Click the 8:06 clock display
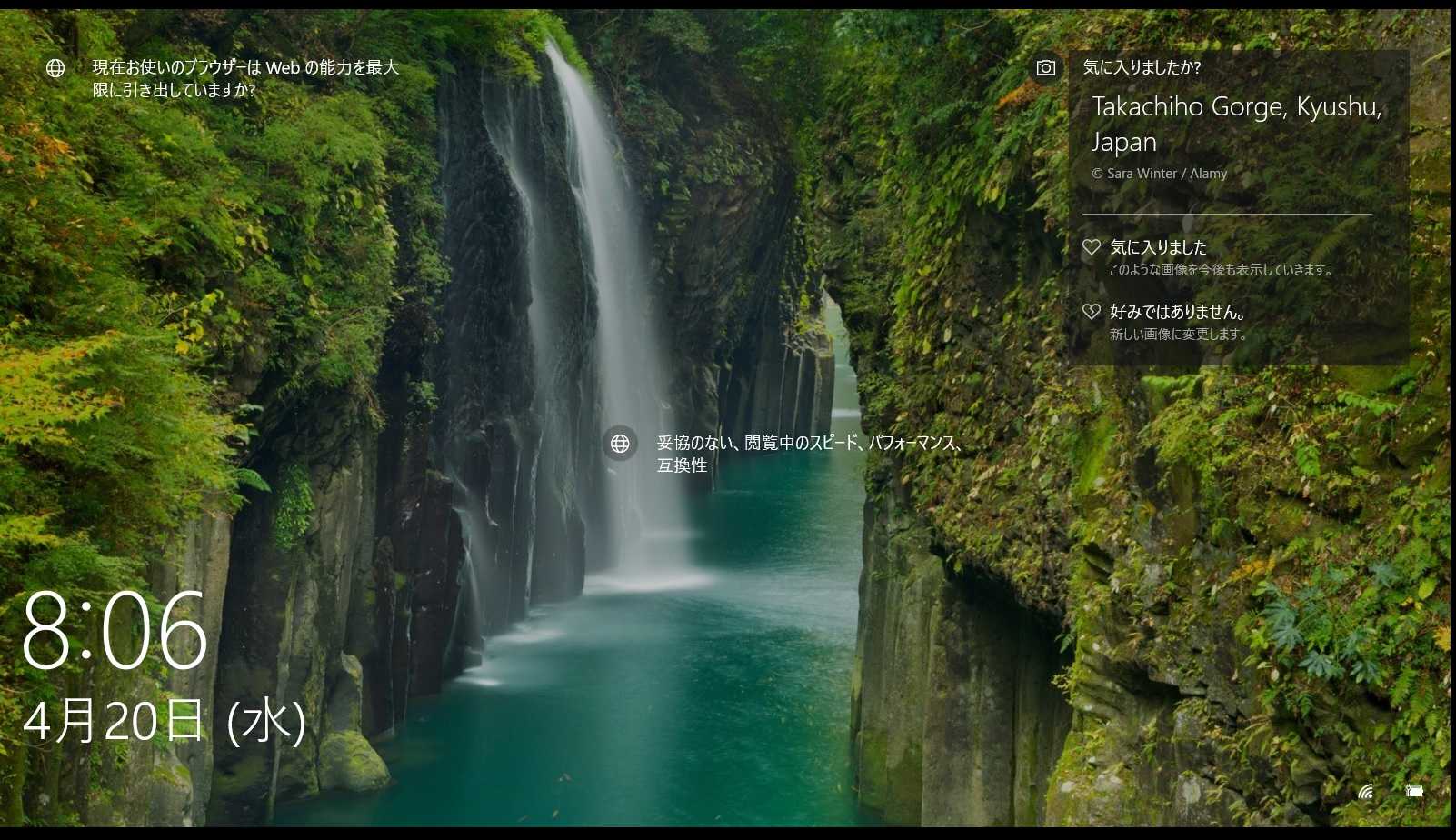Screen dimensions: 1456x840 click(115, 630)
